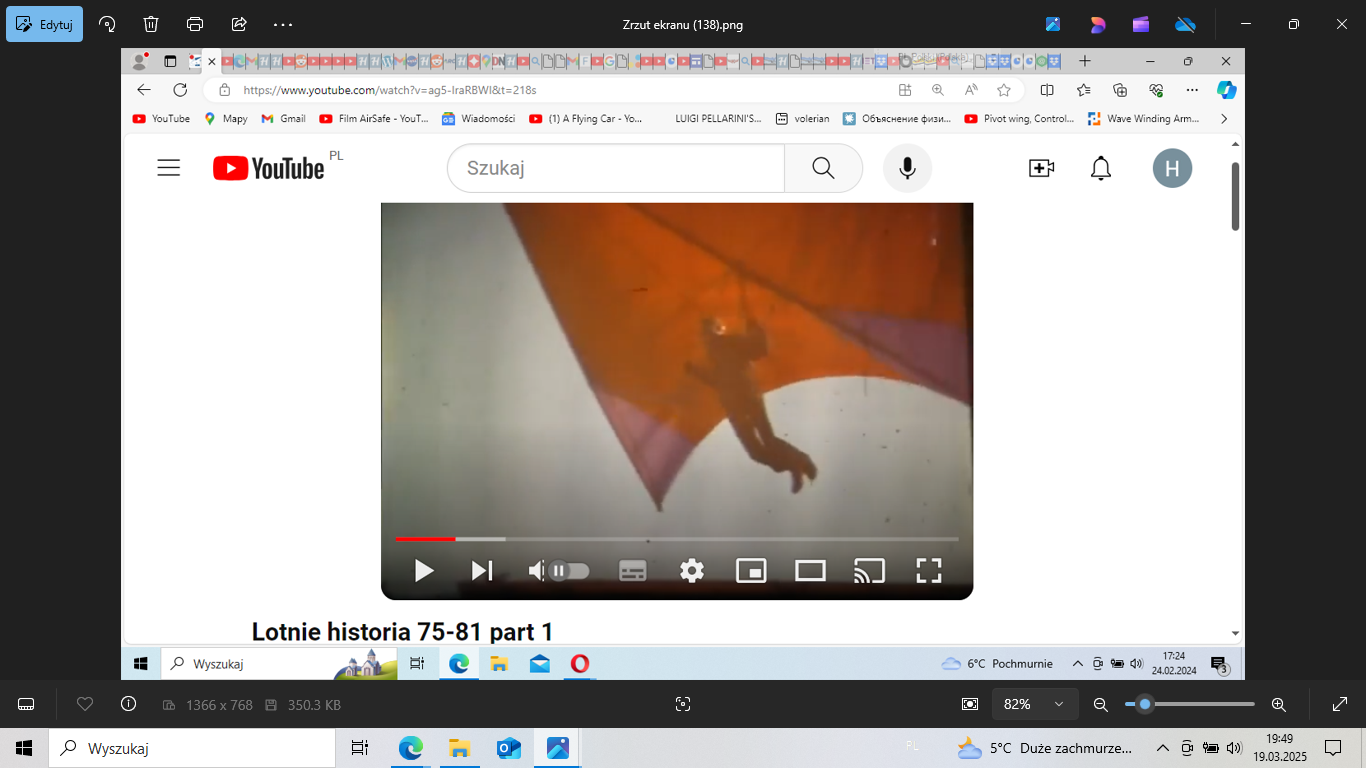Print the image via the printer icon
Viewport: 1366px width, 768px height.
195,24
